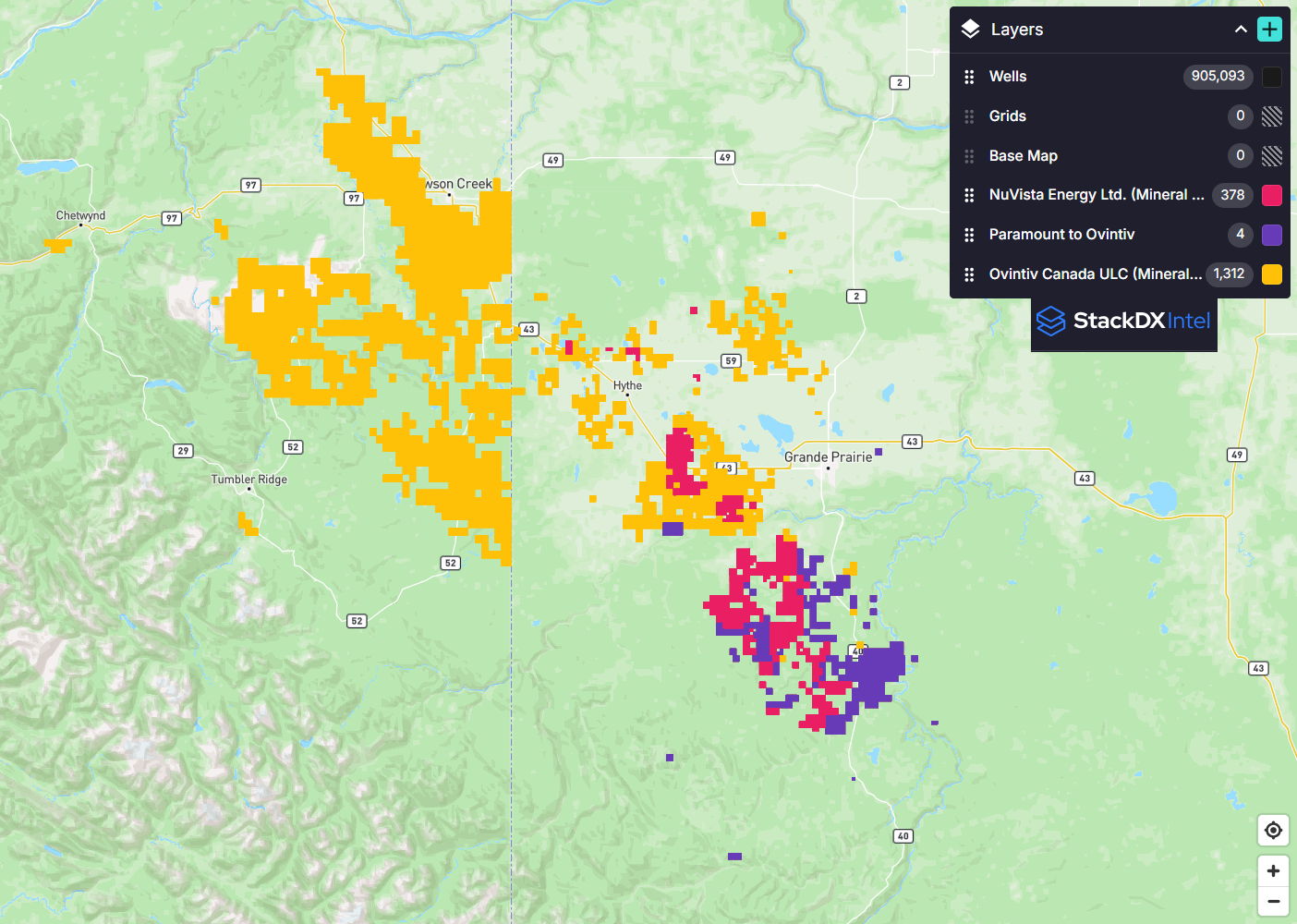This screenshot has width=1297, height=924.
Task: Click the Layers stack icon
Action: [x=970, y=30]
